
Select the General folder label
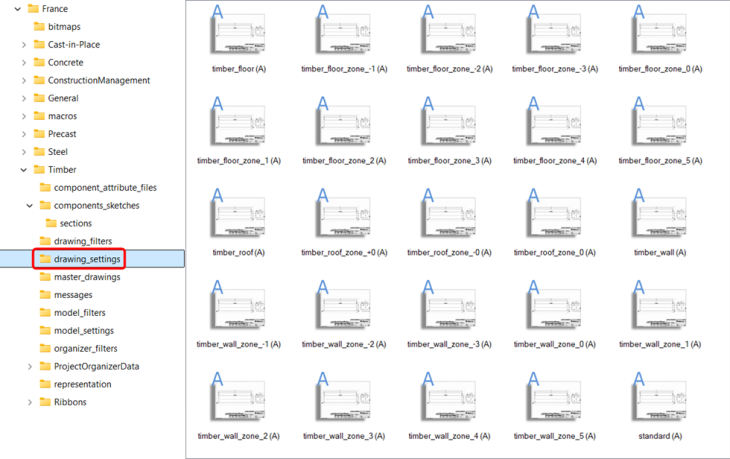pos(63,98)
